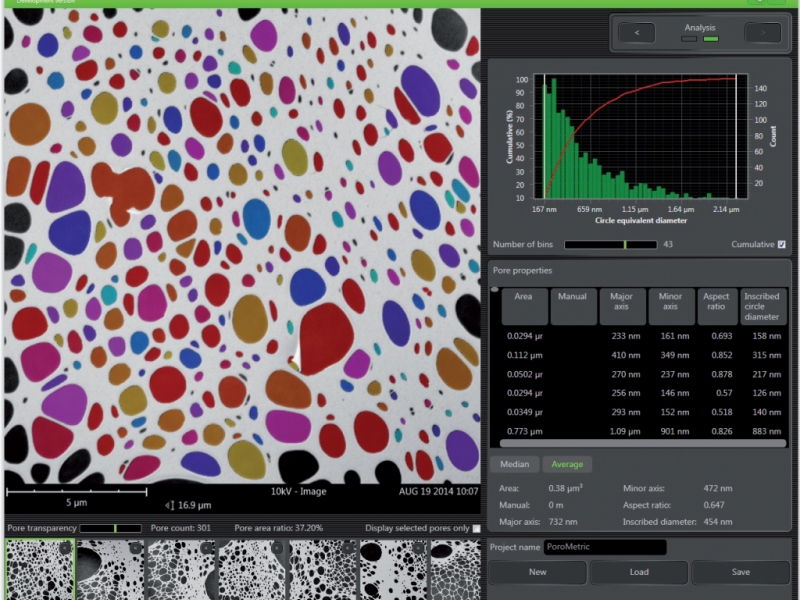Screen dimensions: 800x600
Task: Open the sixth image thumbnail
Action: pos(393,569)
